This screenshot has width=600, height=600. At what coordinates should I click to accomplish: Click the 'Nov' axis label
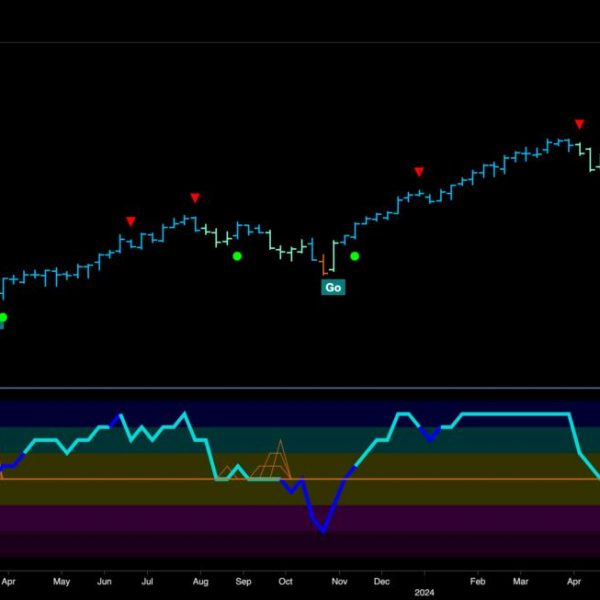pos(339,582)
